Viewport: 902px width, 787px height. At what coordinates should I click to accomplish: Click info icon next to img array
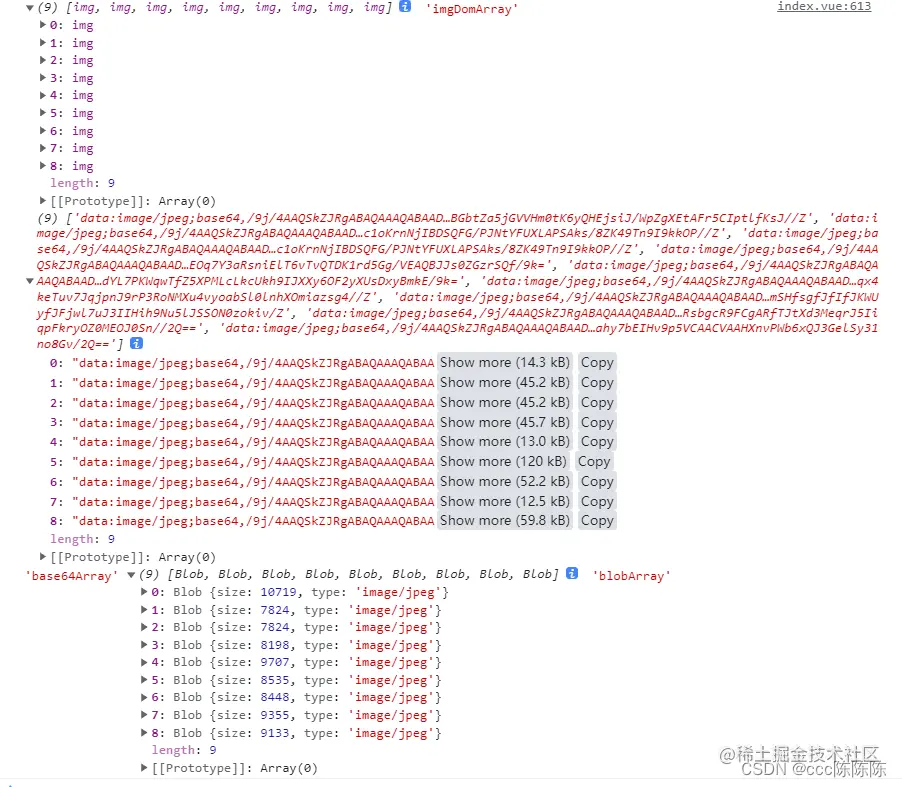(x=405, y=6)
